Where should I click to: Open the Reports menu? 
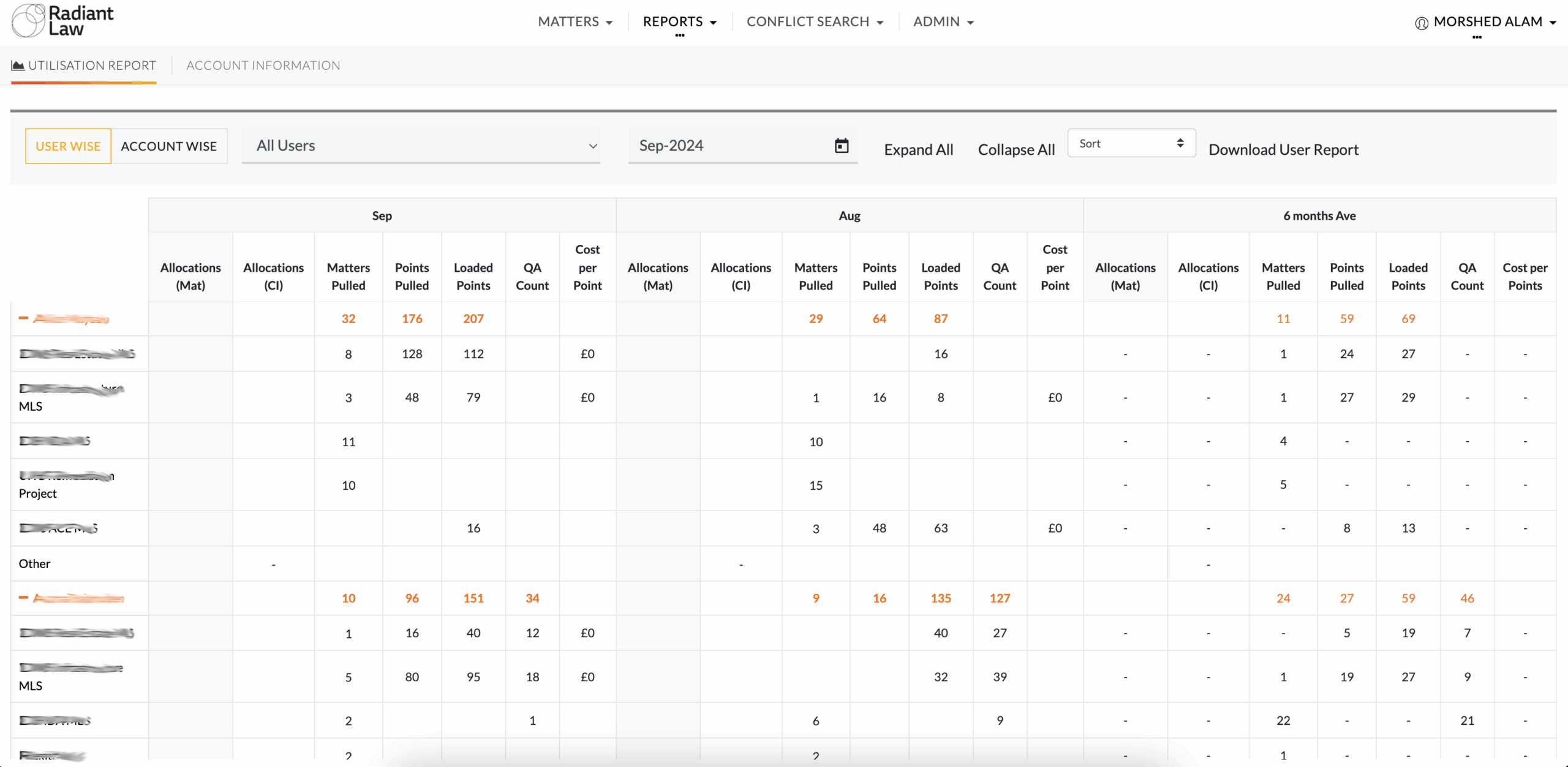679,21
